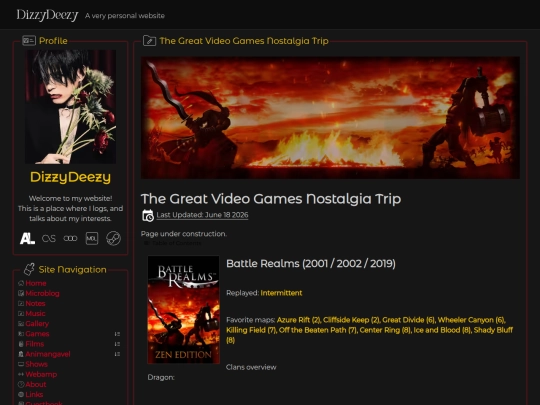Screen dimensions: 540x405
Task: Click the Links globe icon in navigation
Action: tap(21, 394)
